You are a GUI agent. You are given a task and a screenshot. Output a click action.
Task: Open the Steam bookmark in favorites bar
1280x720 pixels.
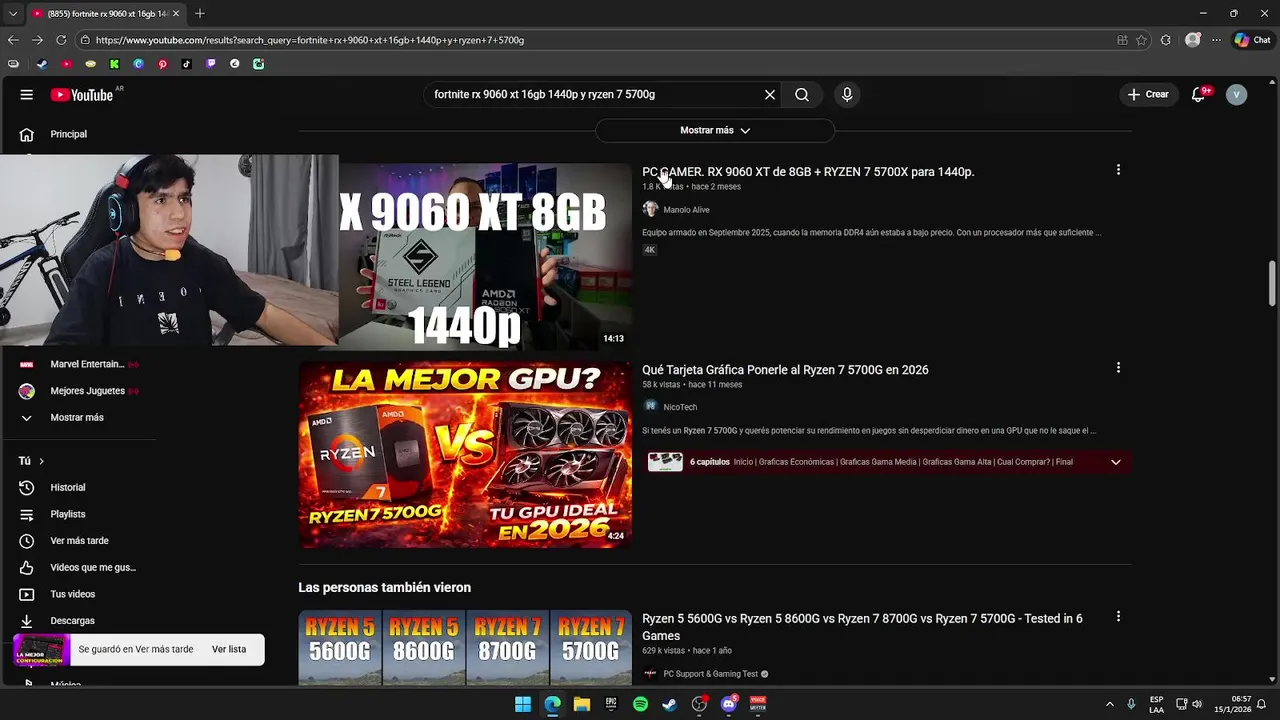click(42, 64)
